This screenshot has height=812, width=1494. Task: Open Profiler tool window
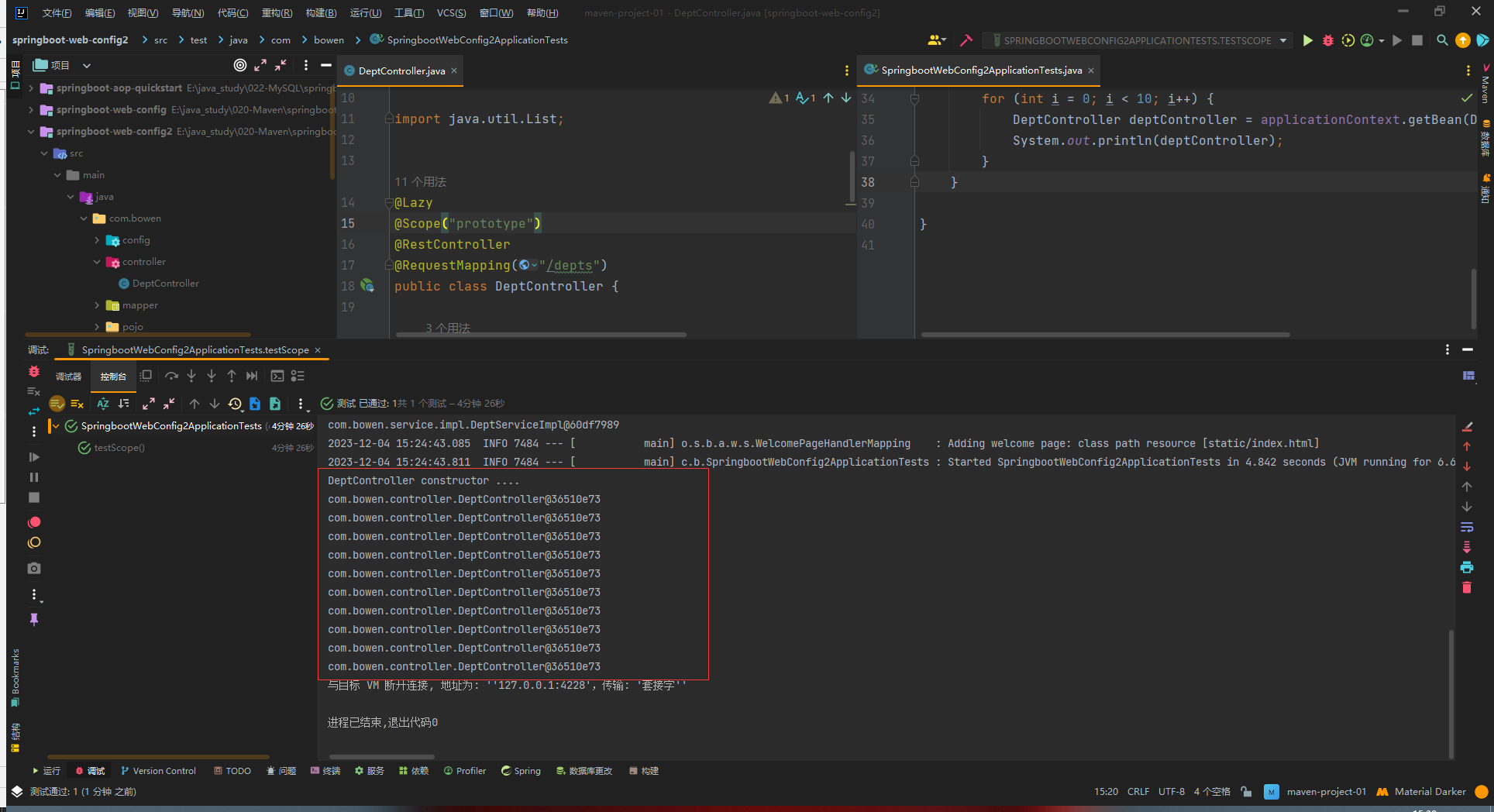pyautogui.click(x=465, y=771)
